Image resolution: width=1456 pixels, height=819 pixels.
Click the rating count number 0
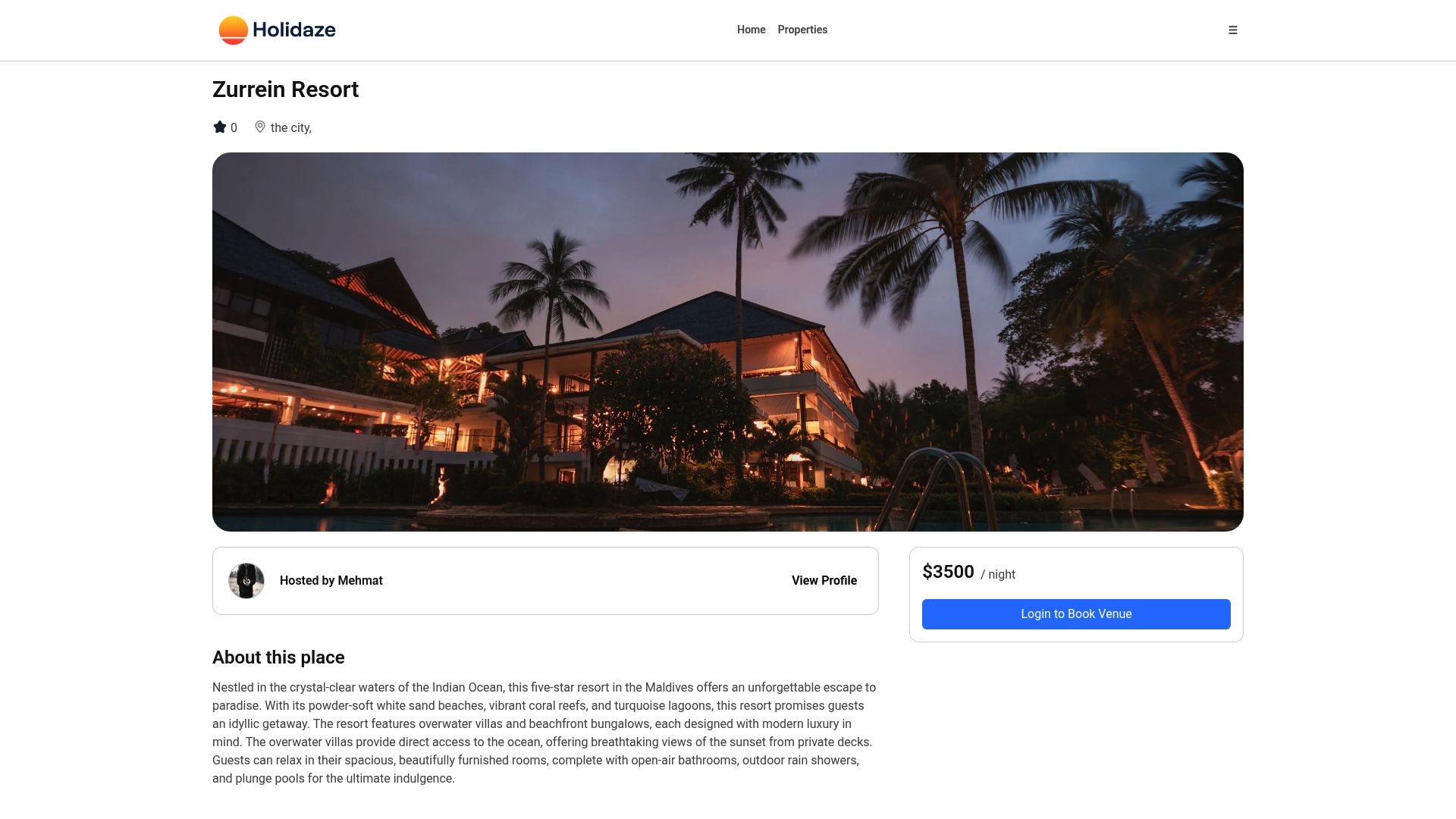click(234, 128)
